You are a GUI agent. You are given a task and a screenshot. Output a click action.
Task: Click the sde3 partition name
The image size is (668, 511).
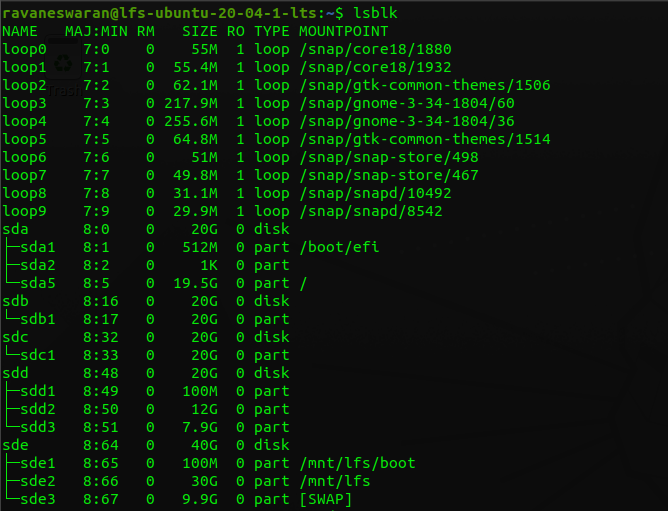(38, 499)
